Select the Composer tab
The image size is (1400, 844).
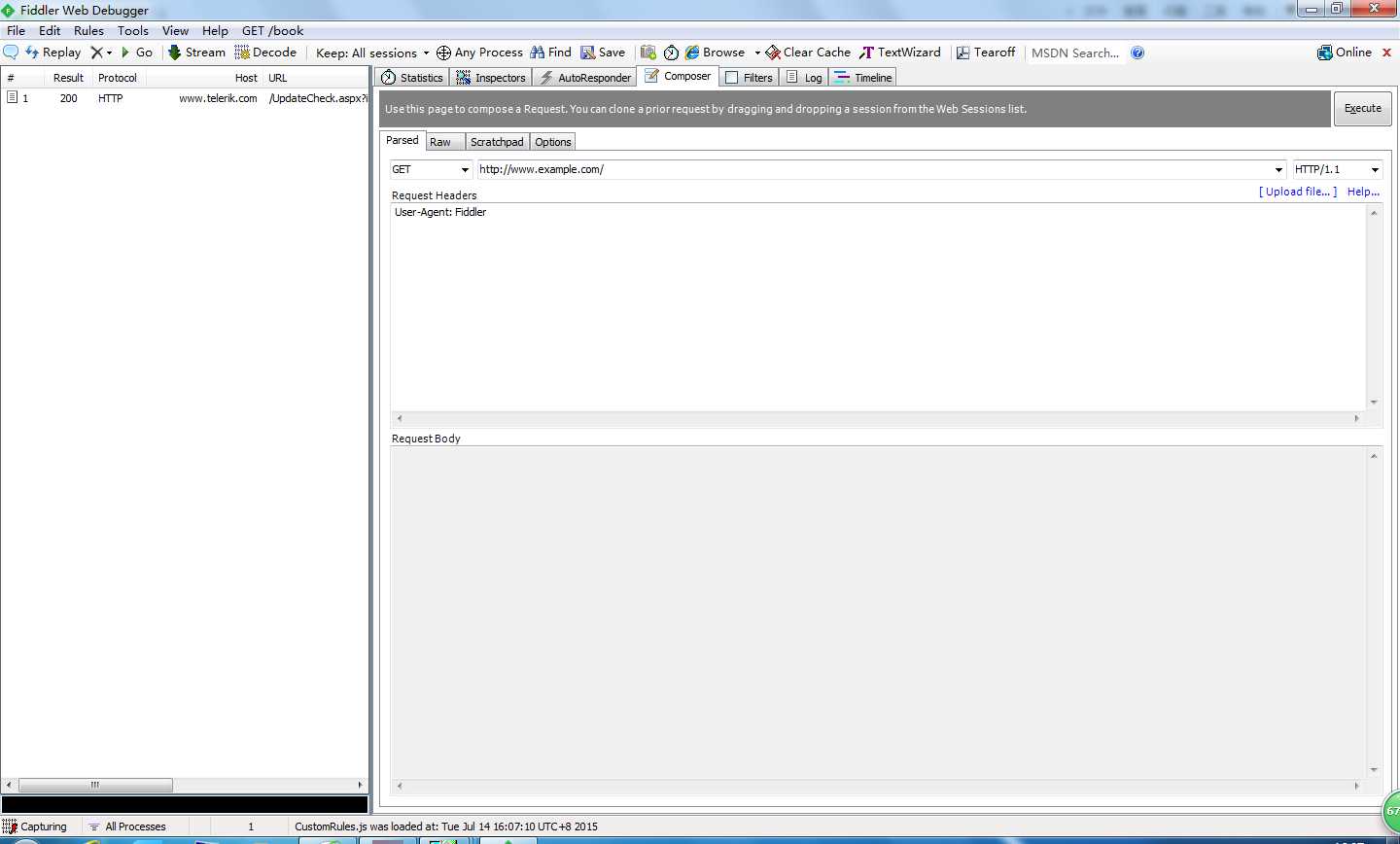pos(678,76)
